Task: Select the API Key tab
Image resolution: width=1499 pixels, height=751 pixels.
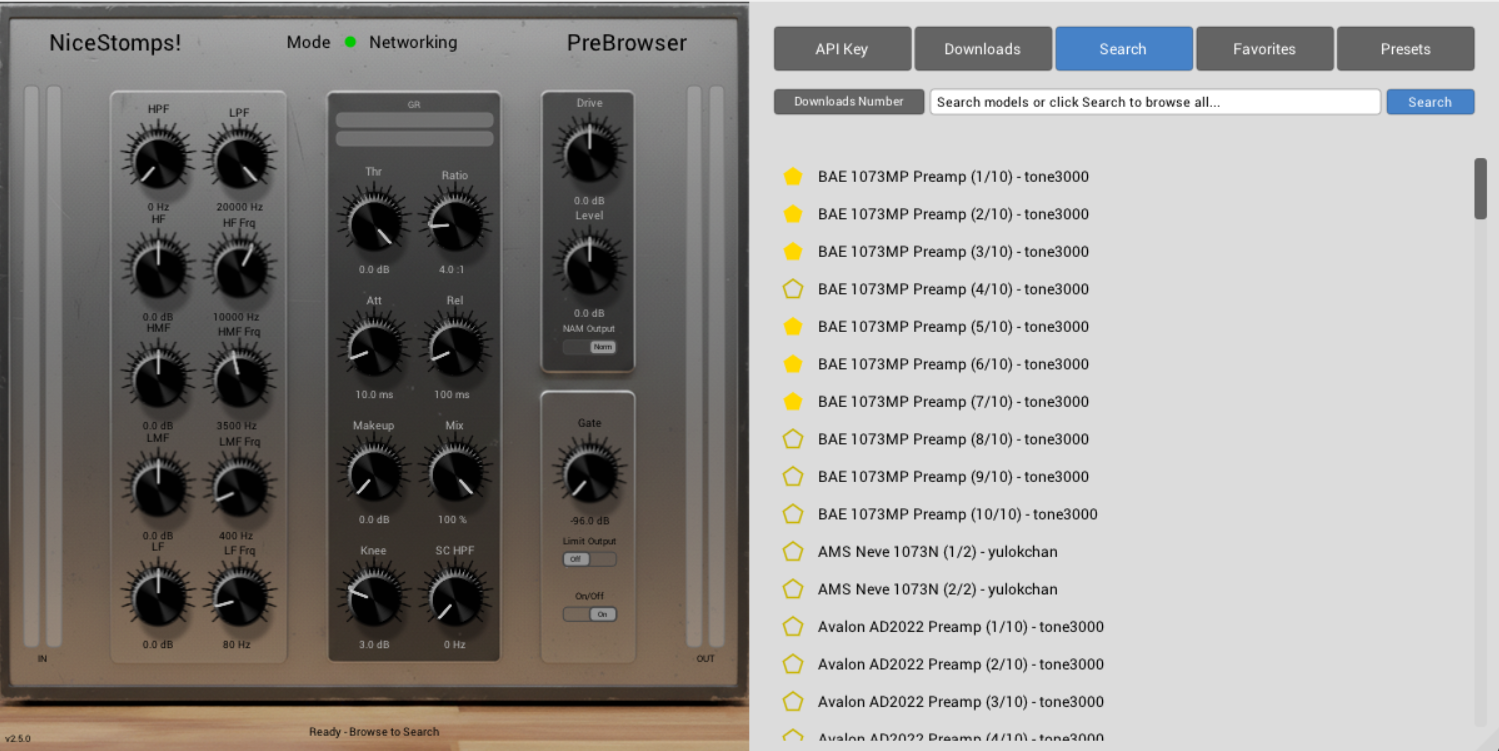Action: 842,48
